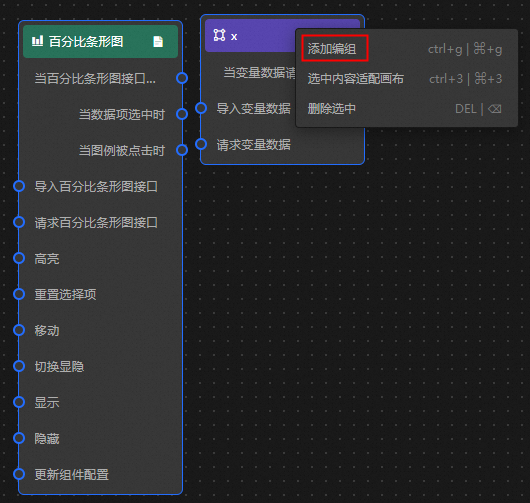The height and width of the screenshot is (503, 530).
Task: Click the 移动 action port
Action: [x=19, y=330]
